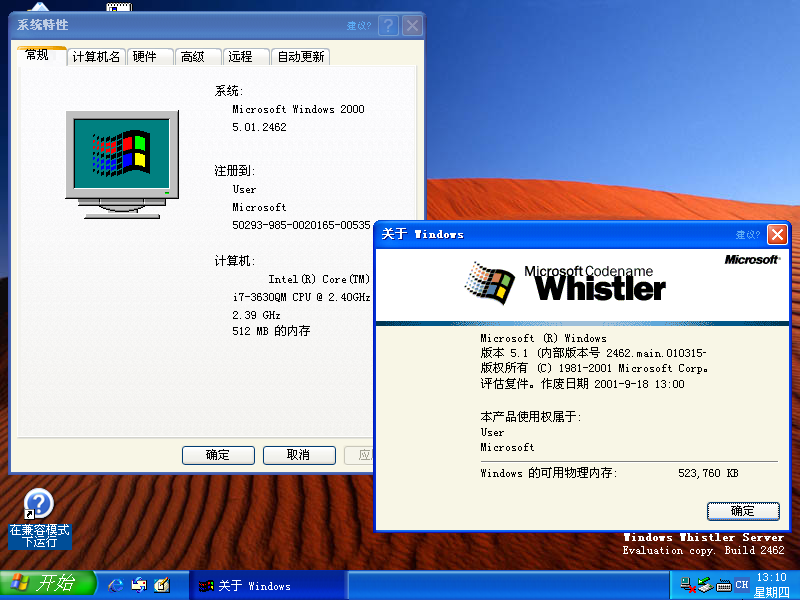The height and width of the screenshot is (600, 800).
Task: Close the 系统特性 window
Action: click(x=412, y=26)
